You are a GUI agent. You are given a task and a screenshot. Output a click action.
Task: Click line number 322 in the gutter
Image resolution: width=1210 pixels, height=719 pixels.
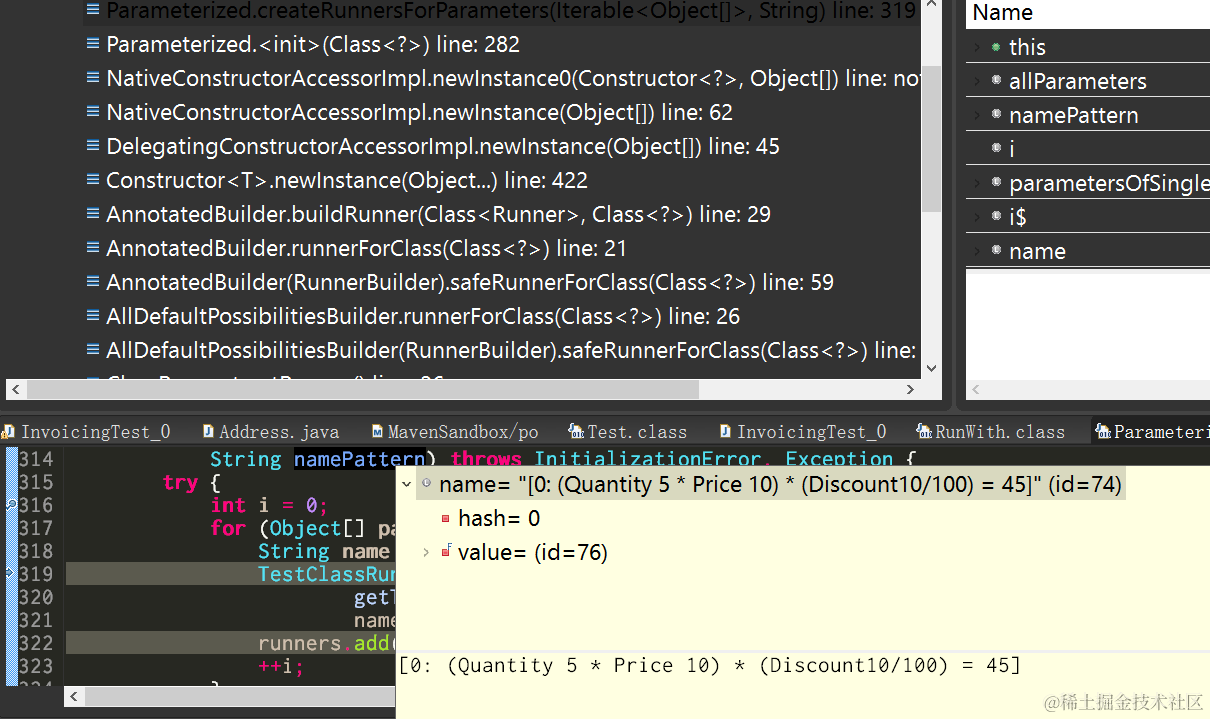coord(36,643)
